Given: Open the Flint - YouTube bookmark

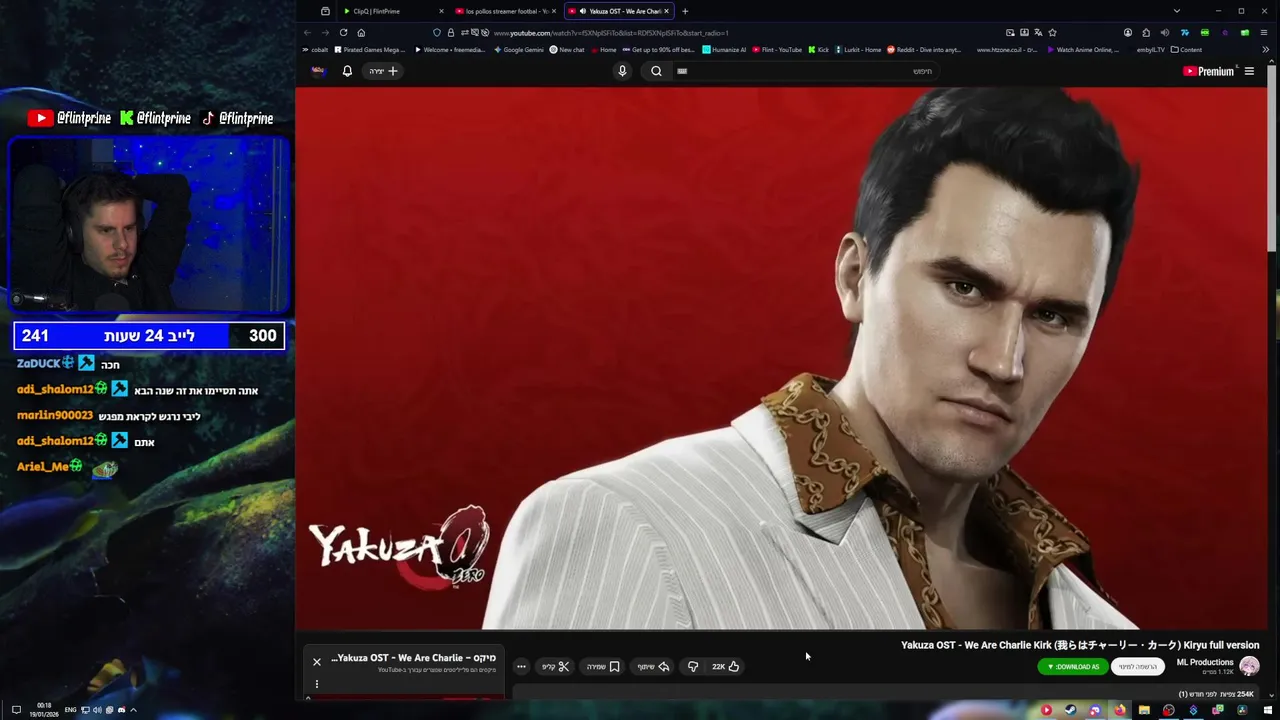Looking at the screenshot, I should click(x=777, y=49).
